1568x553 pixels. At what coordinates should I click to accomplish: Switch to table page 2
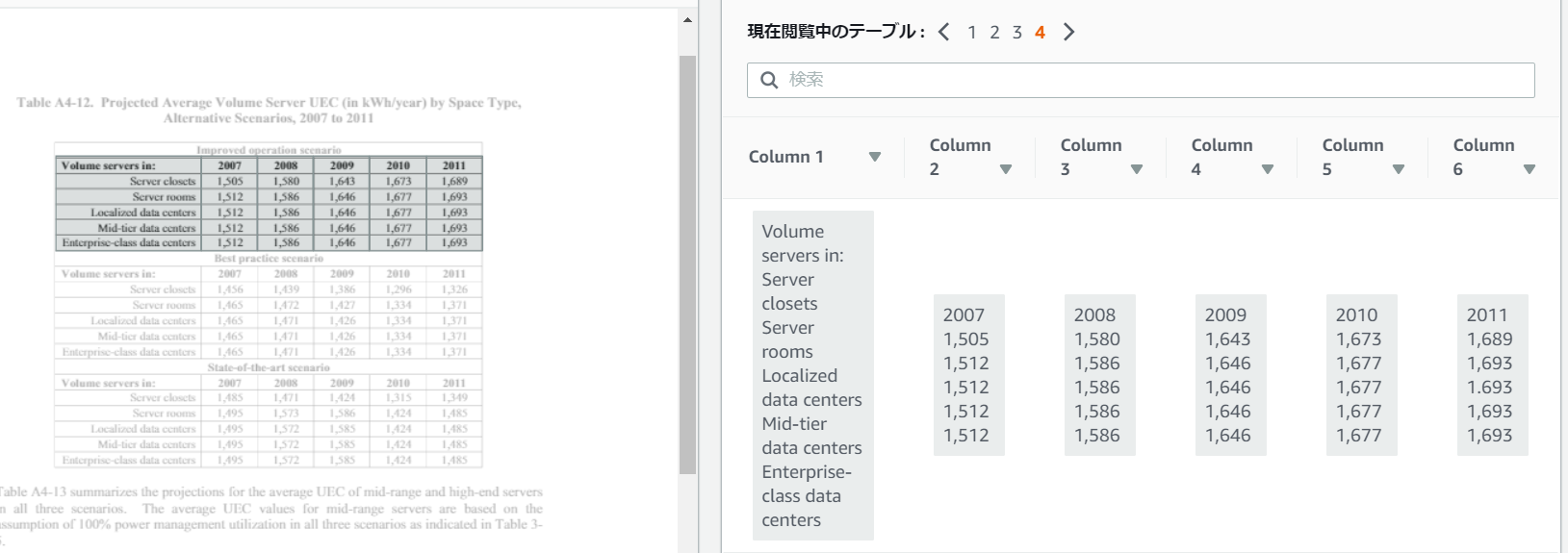click(994, 33)
